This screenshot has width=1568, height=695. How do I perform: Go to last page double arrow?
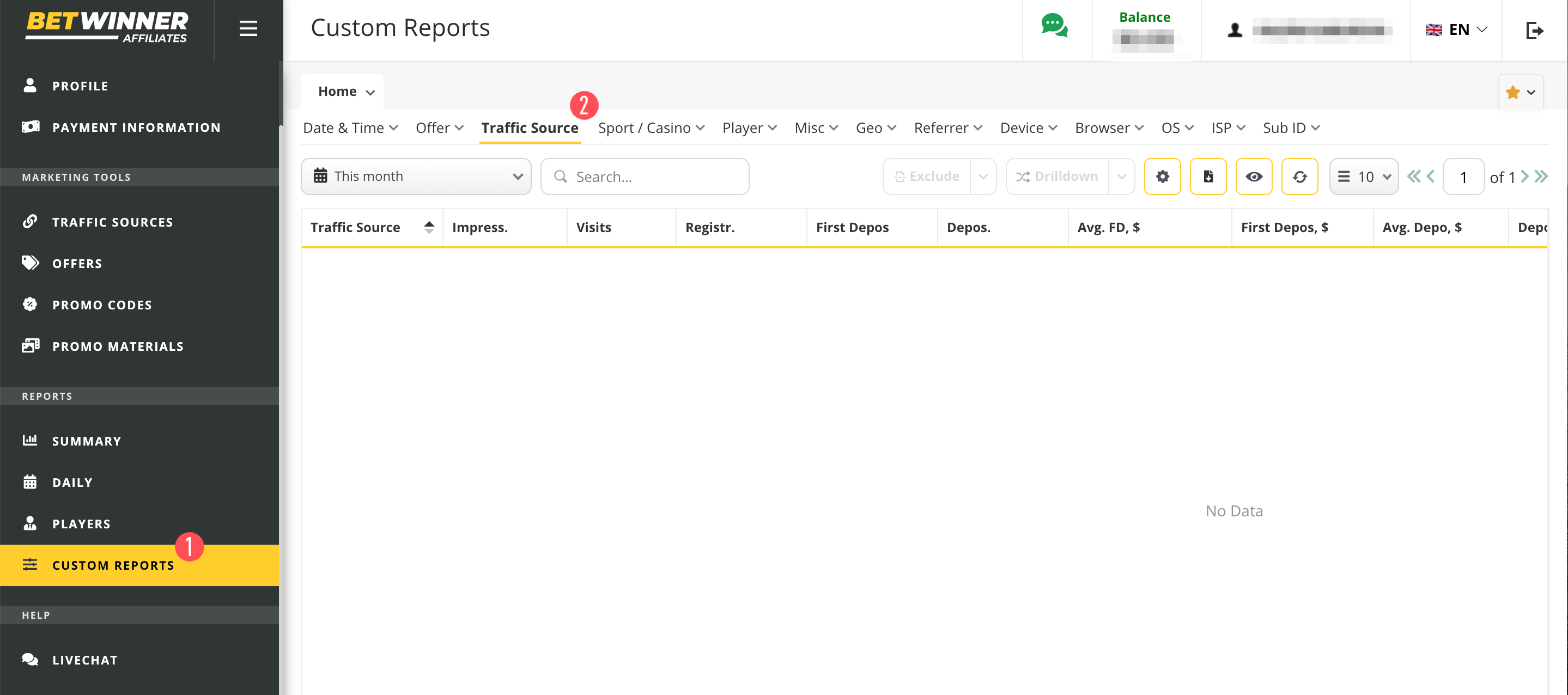[x=1541, y=176]
